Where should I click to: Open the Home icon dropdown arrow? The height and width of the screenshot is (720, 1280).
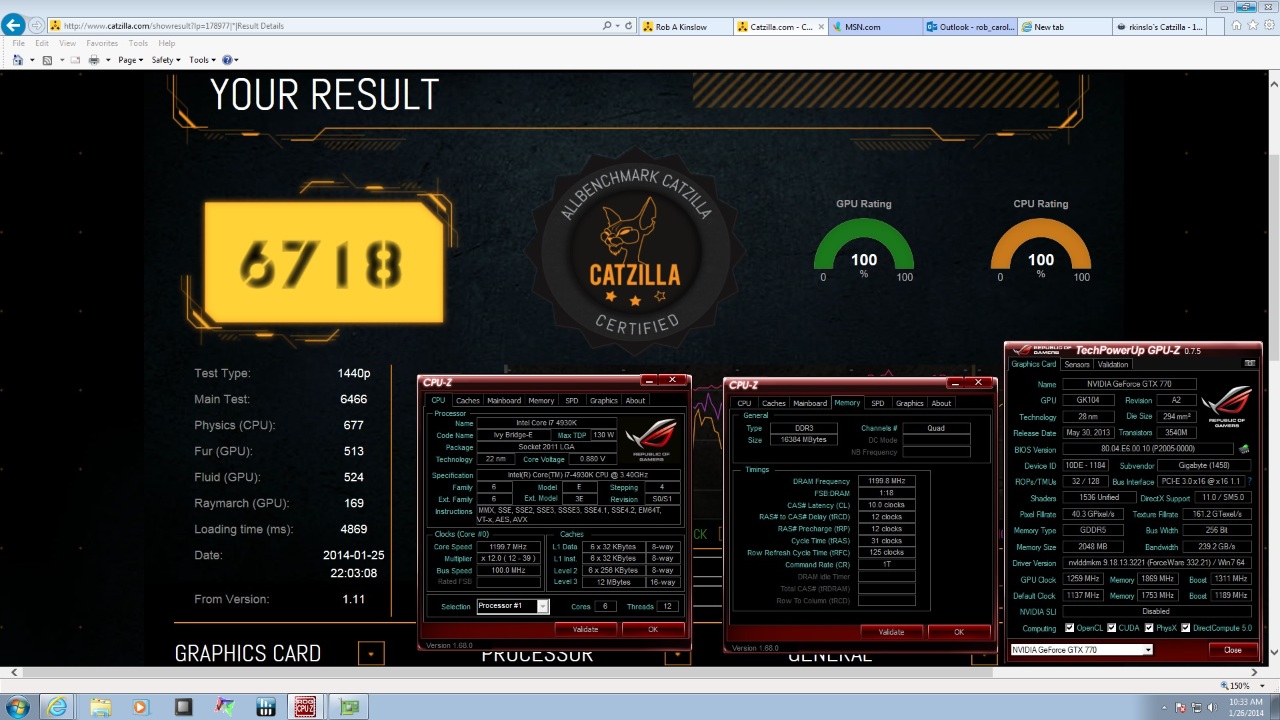pos(31,60)
